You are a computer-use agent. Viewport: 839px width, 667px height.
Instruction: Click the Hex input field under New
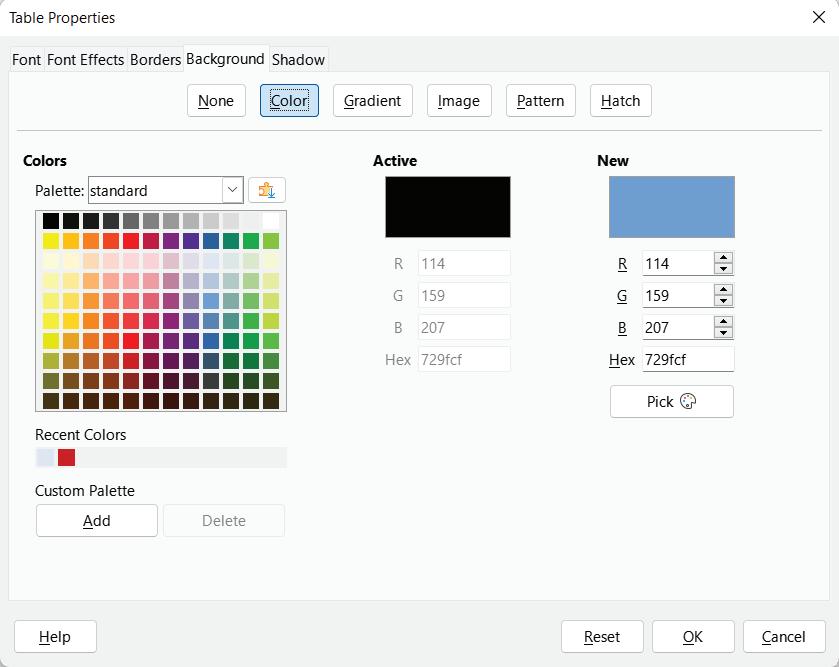click(x=687, y=359)
